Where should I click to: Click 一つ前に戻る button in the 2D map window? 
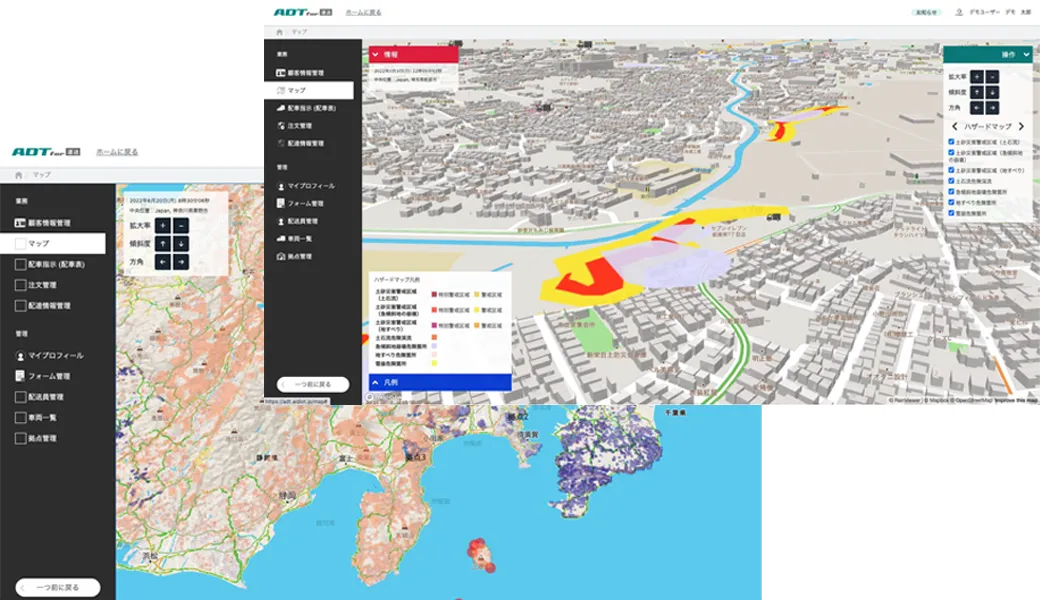tap(58, 587)
